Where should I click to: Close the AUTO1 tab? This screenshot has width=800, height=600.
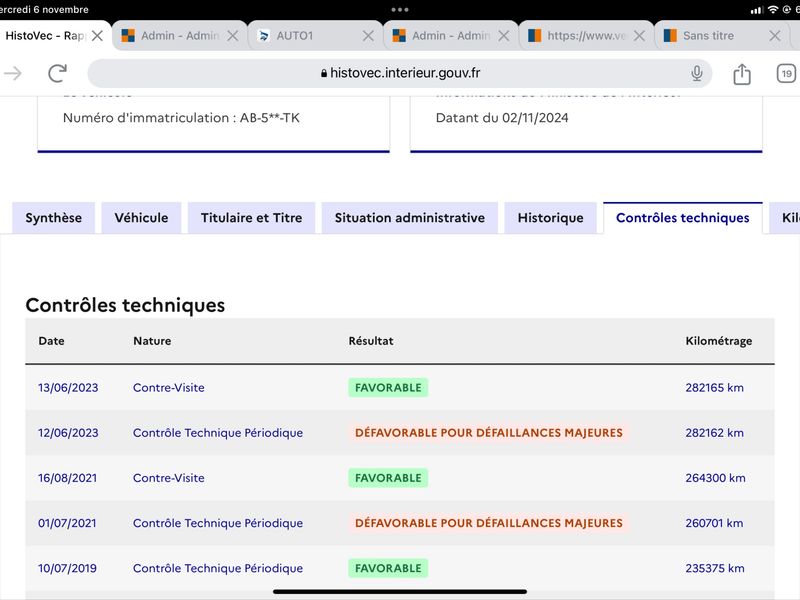point(368,36)
